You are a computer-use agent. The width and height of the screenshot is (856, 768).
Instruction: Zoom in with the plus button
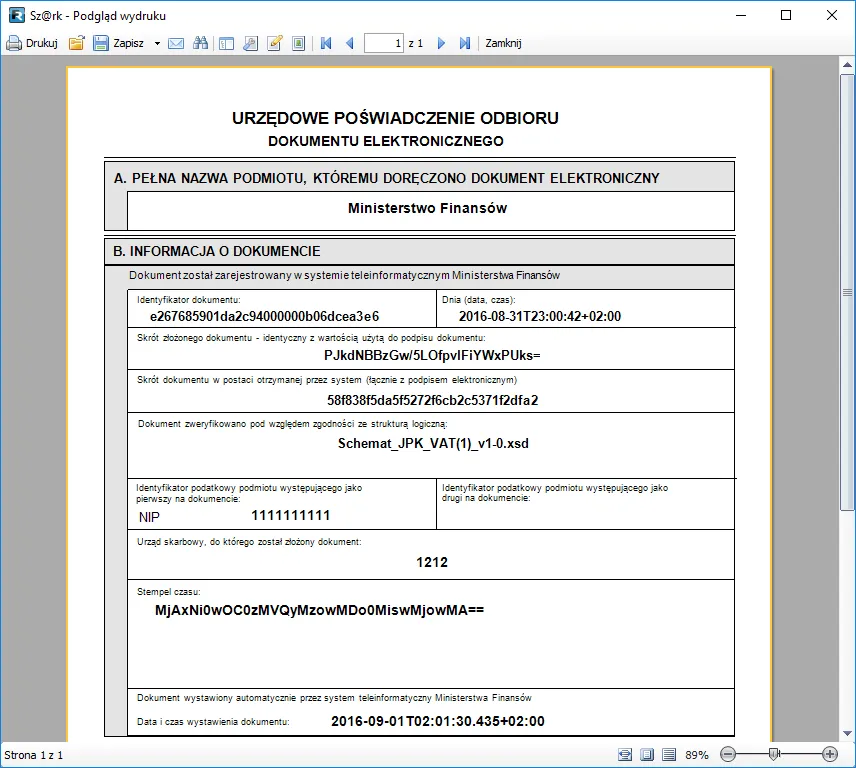(x=829, y=754)
